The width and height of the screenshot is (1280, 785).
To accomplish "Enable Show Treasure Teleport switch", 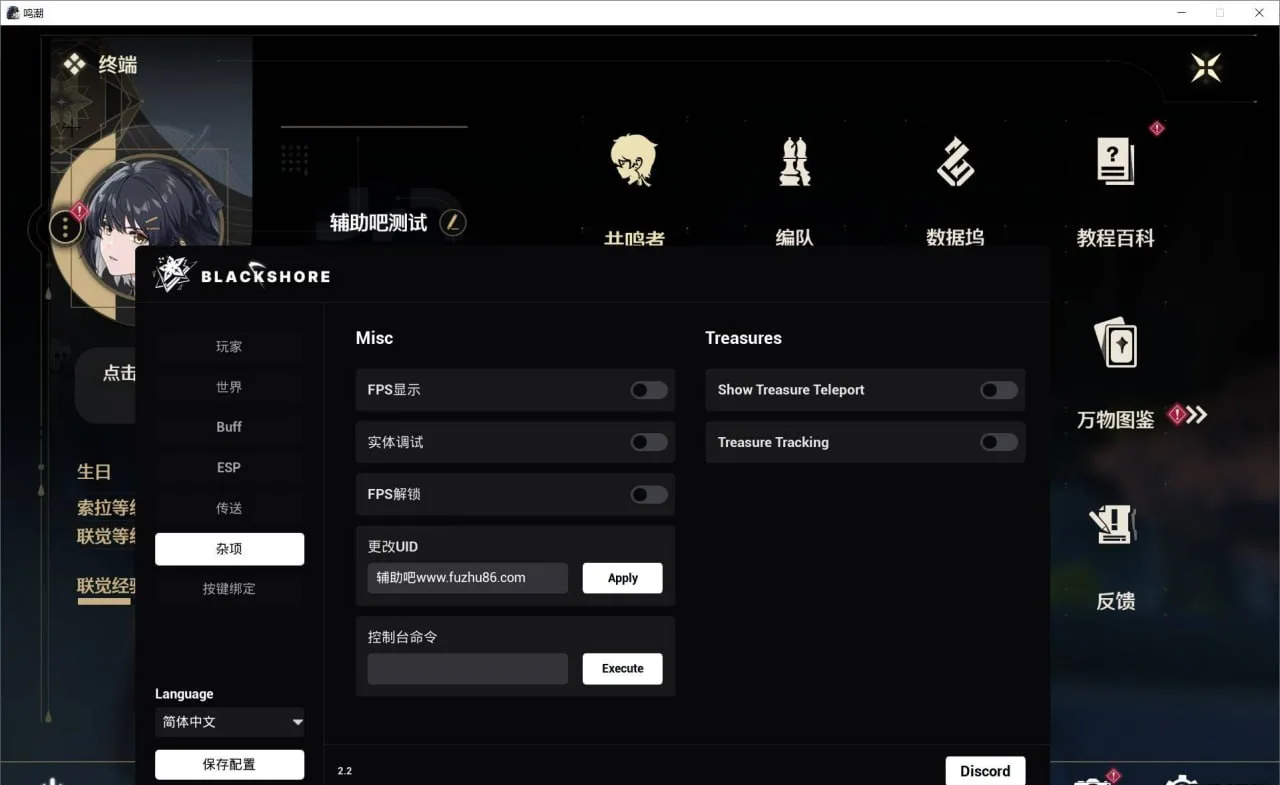I will click(999, 390).
